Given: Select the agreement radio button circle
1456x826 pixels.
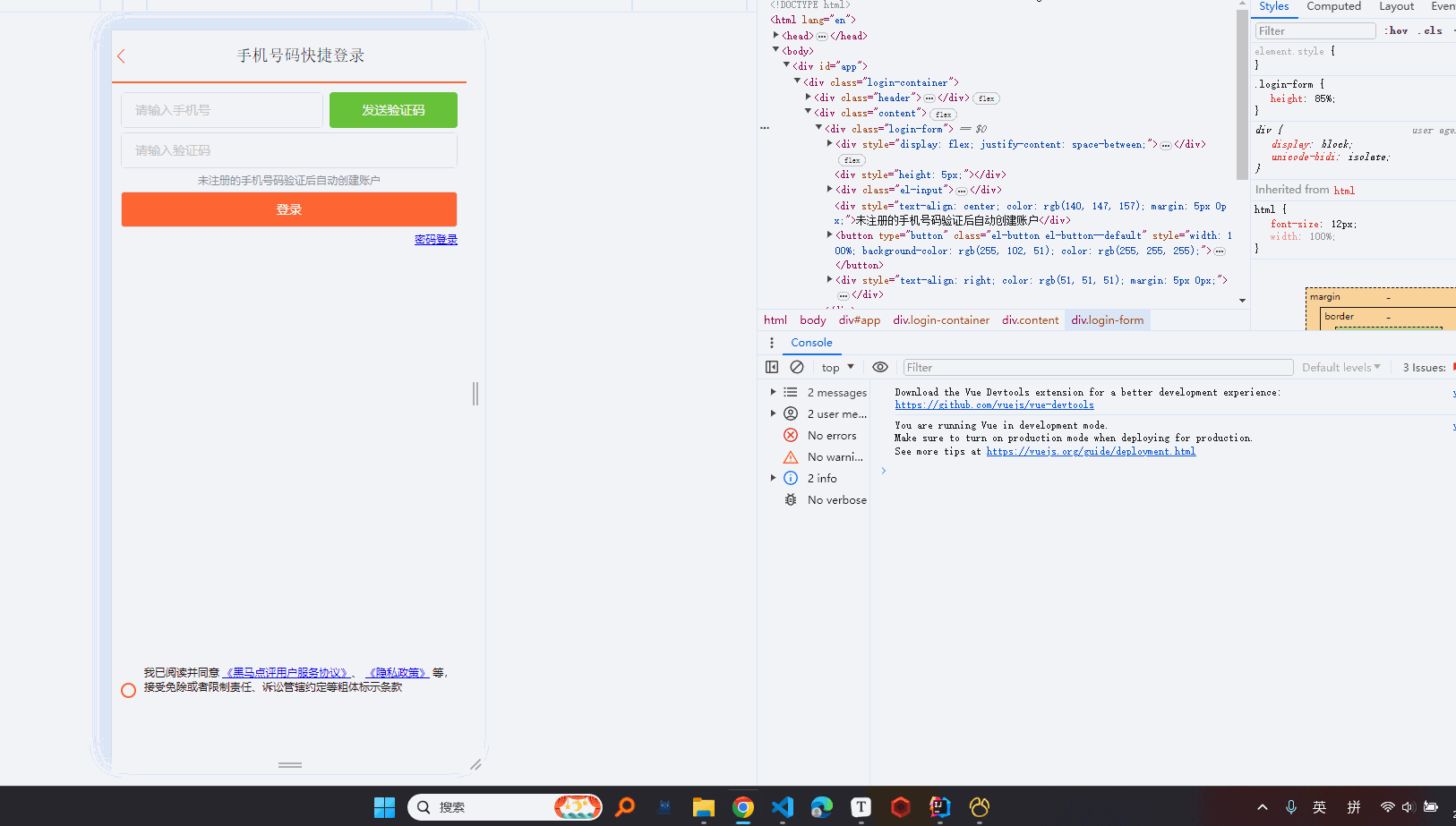Looking at the screenshot, I should point(128,690).
